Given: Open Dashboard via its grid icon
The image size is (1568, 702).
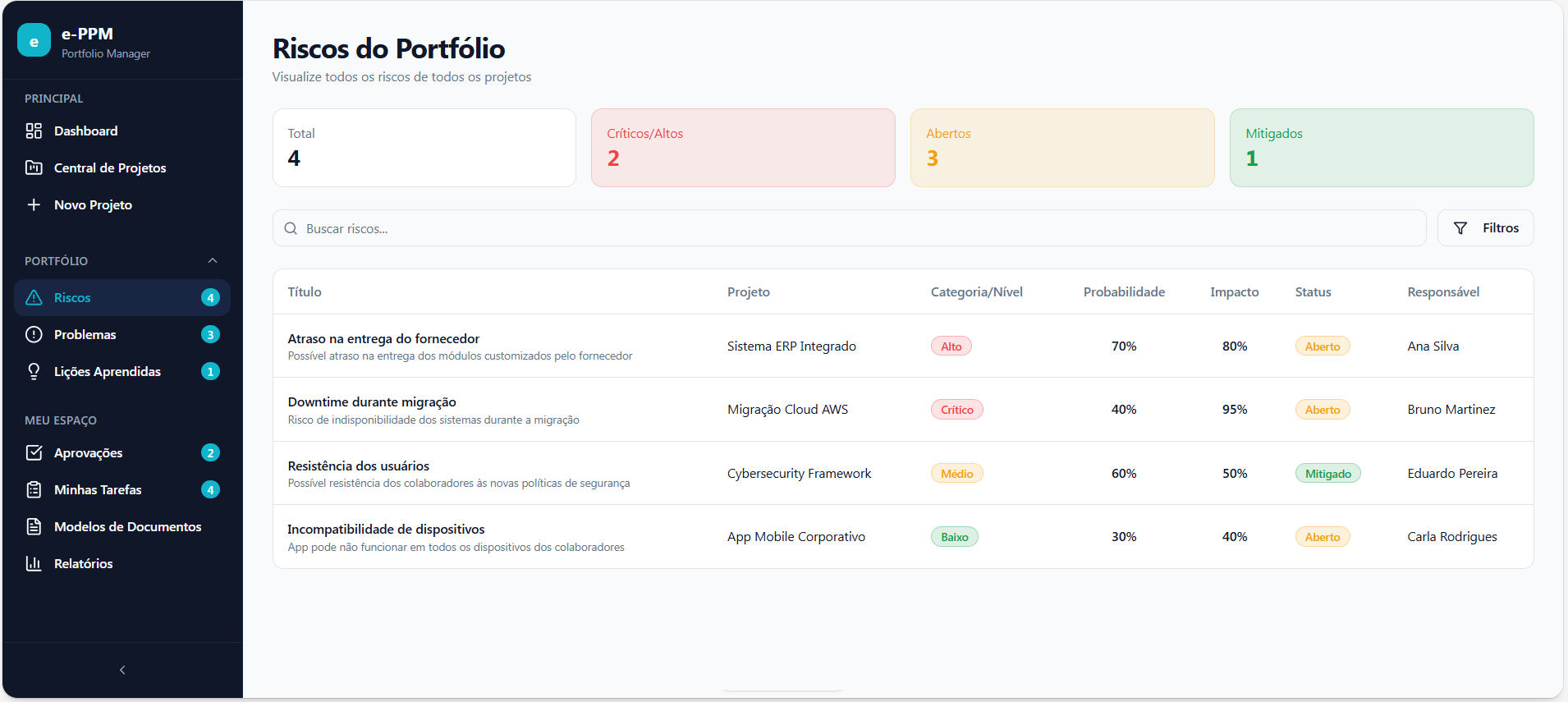Looking at the screenshot, I should (34, 131).
